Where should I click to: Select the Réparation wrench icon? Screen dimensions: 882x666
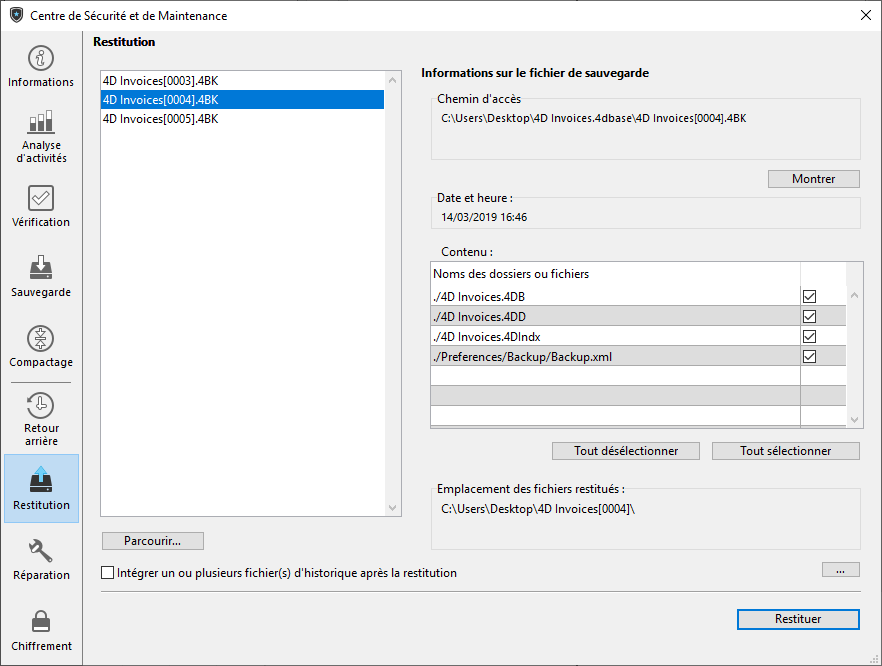[x=41, y=551]
